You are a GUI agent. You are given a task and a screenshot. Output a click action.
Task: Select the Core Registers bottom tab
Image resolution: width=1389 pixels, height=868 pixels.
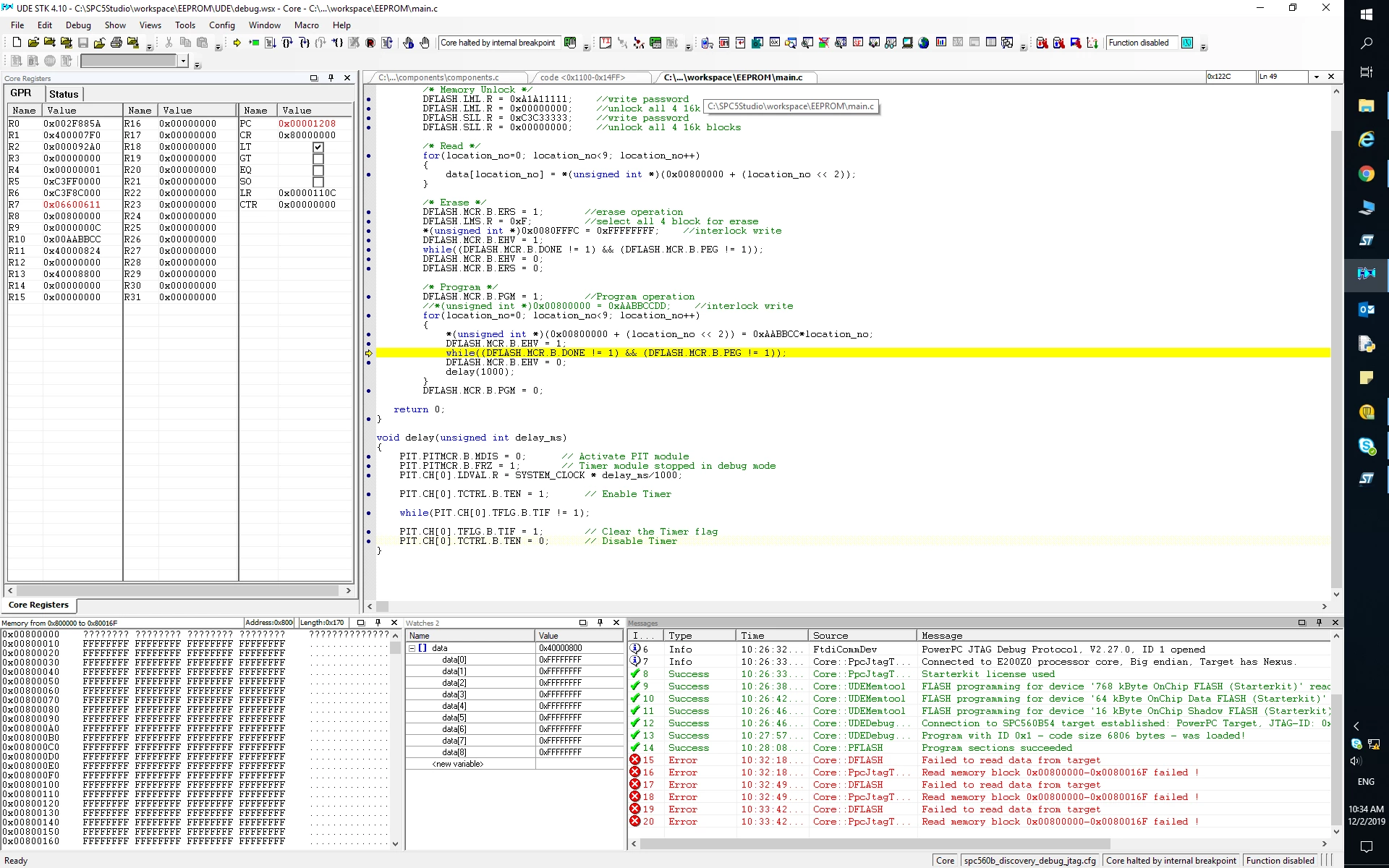(x=39, y=605)
